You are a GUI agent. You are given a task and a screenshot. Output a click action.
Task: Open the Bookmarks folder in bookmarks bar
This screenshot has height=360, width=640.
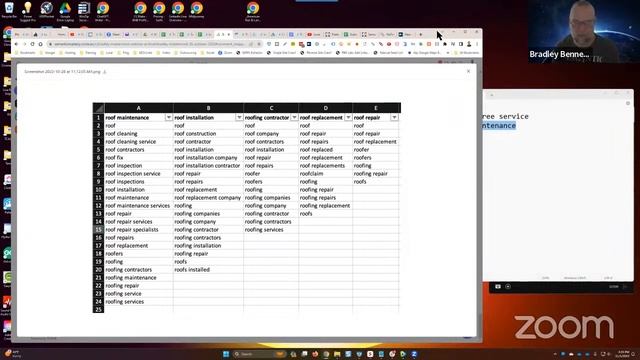(x=25, y=53)
